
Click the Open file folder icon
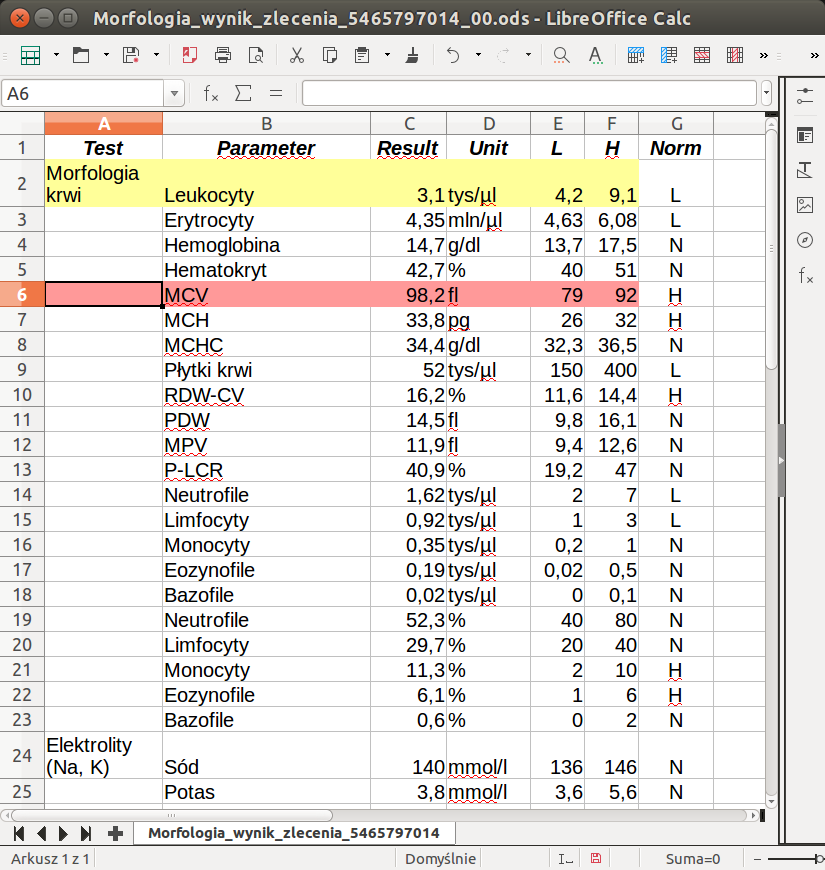coord(81,55)
